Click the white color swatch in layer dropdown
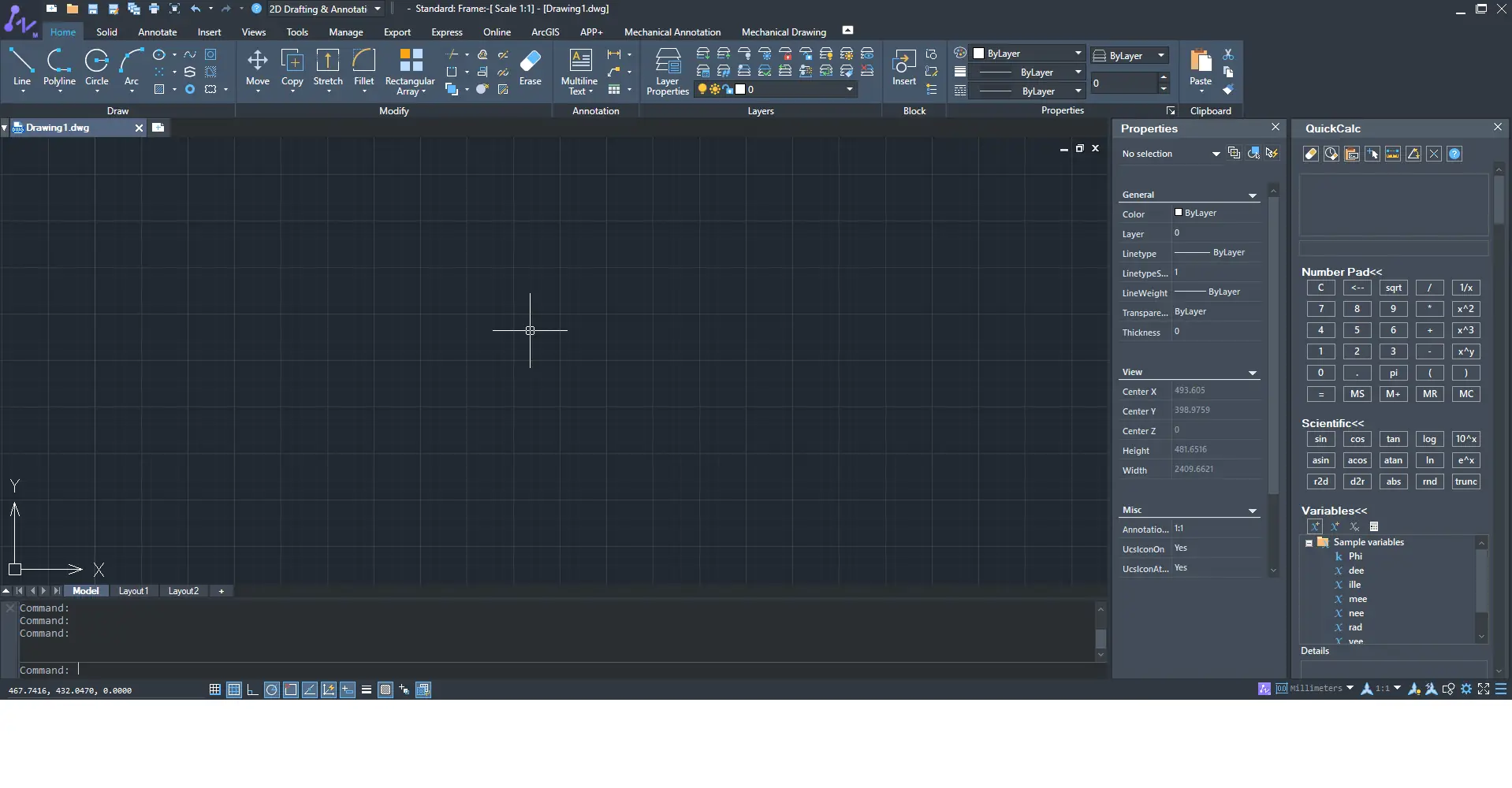The height and width of the screenshot is (788, 1512). tap(740, 89)
